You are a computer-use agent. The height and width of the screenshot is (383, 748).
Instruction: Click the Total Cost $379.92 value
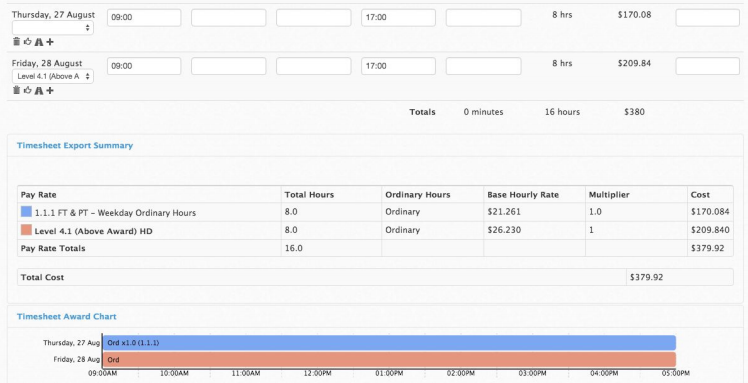pyautogui.click(x=646, y=277)
